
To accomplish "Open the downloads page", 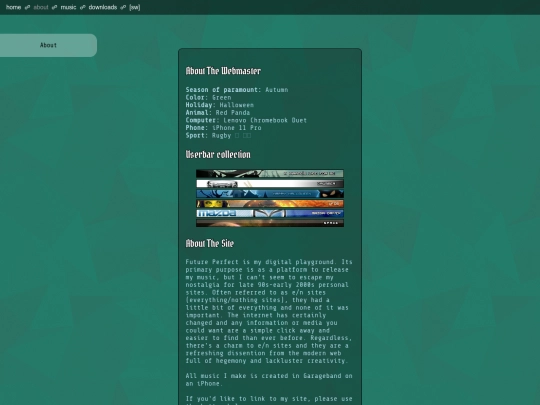I will pos(103,7).
